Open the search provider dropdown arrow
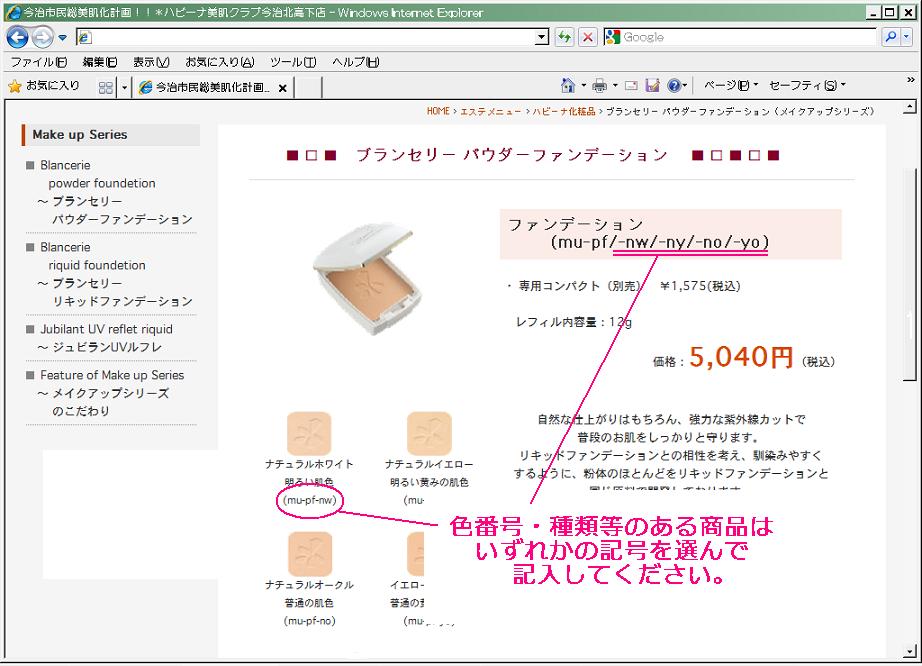 [906, 37]
